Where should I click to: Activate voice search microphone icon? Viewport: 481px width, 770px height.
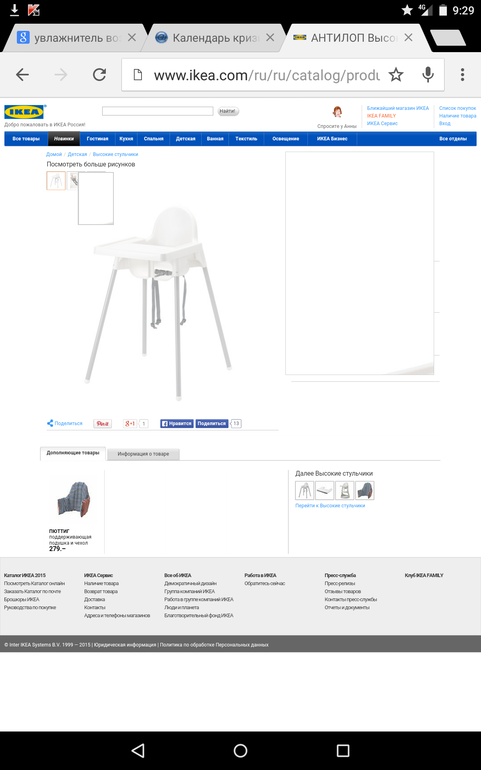[428, 75]
